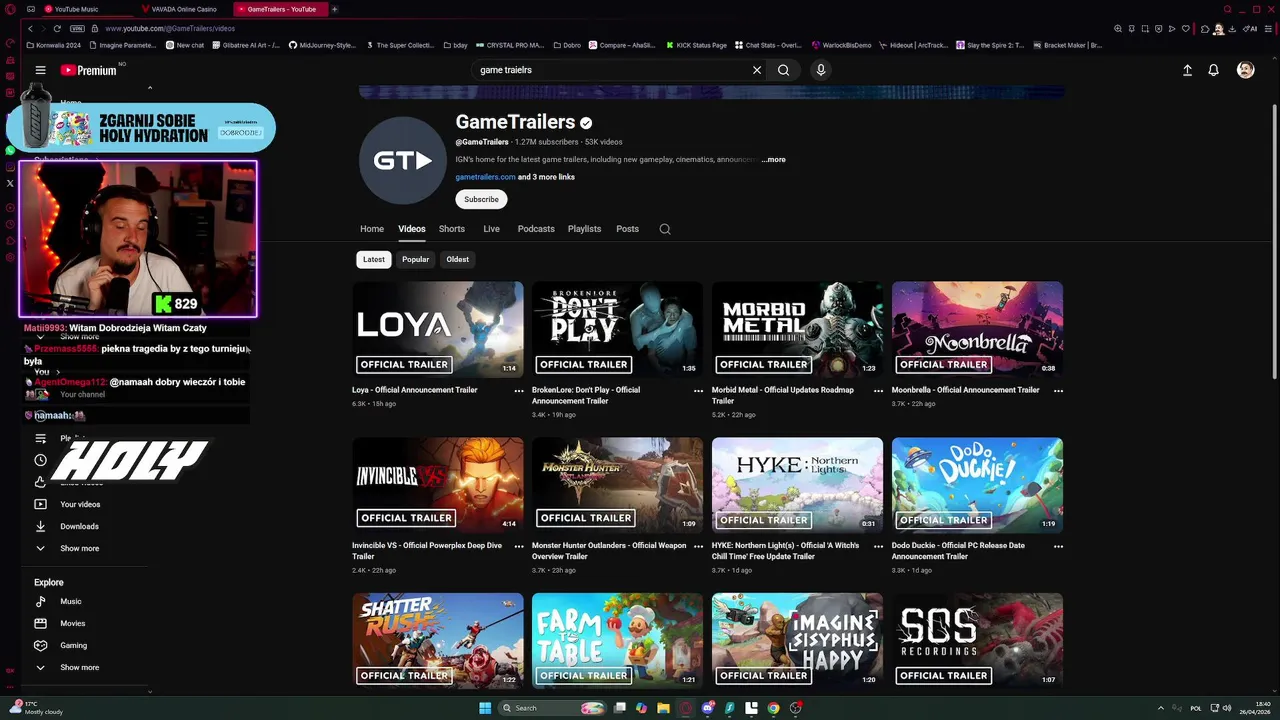The image size is (1280, 720).
Task: Open the Slay the Spire 2 bookmark
Action: pos(990,45)
